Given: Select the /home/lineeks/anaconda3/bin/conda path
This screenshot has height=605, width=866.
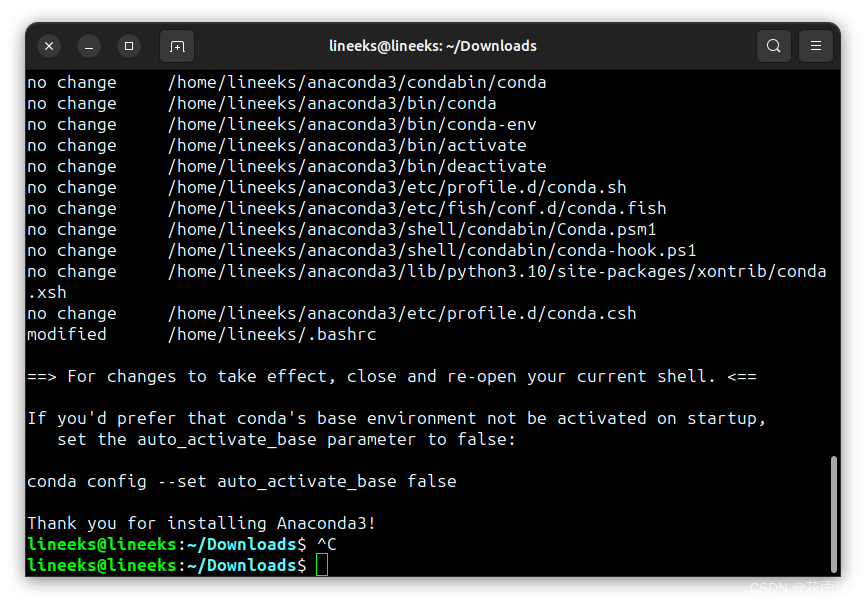Looking at the screenshot, I should (332, 103).
